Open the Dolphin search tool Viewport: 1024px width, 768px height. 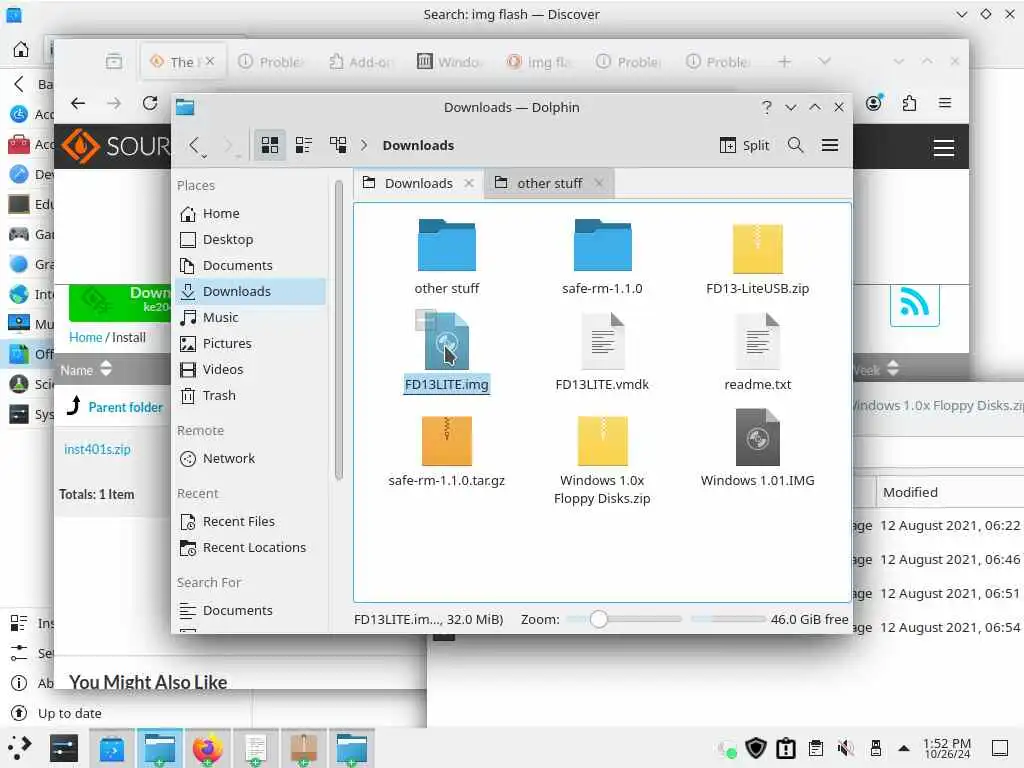(x=795, y=145)
